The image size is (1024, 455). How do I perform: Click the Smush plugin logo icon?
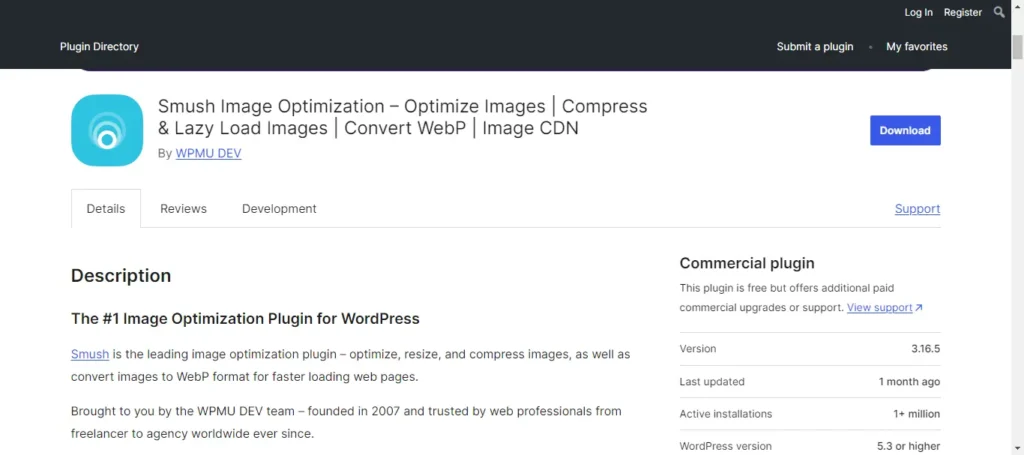point(107,131)
